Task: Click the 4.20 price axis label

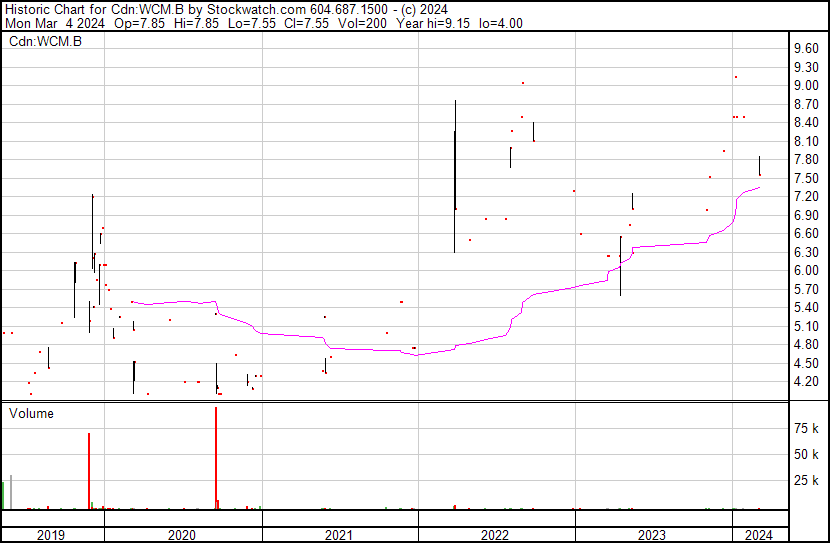Action: tap(806, 381)
